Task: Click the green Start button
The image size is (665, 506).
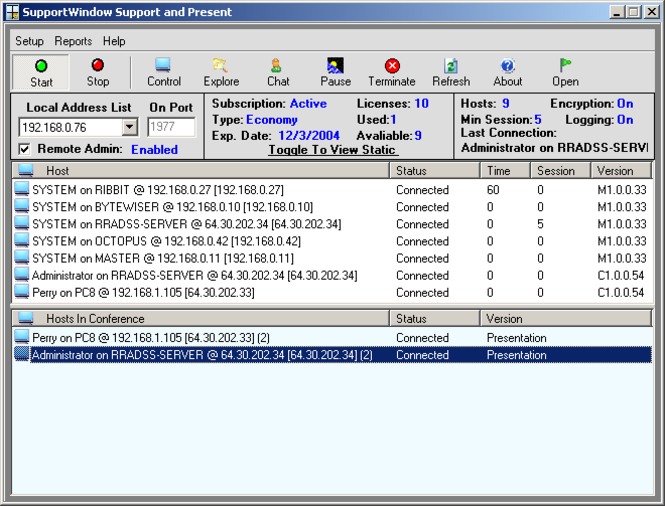Action: click(41, 73)
